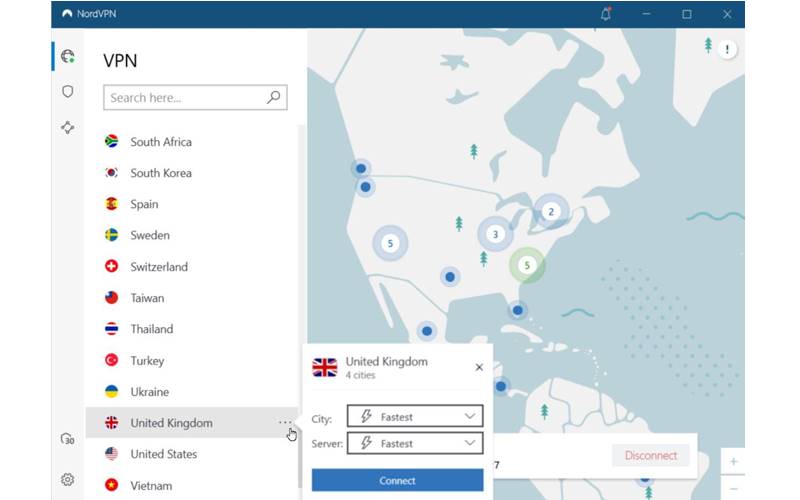
Task: Select Switzerland from country list
Action: [x=158, y=267]
